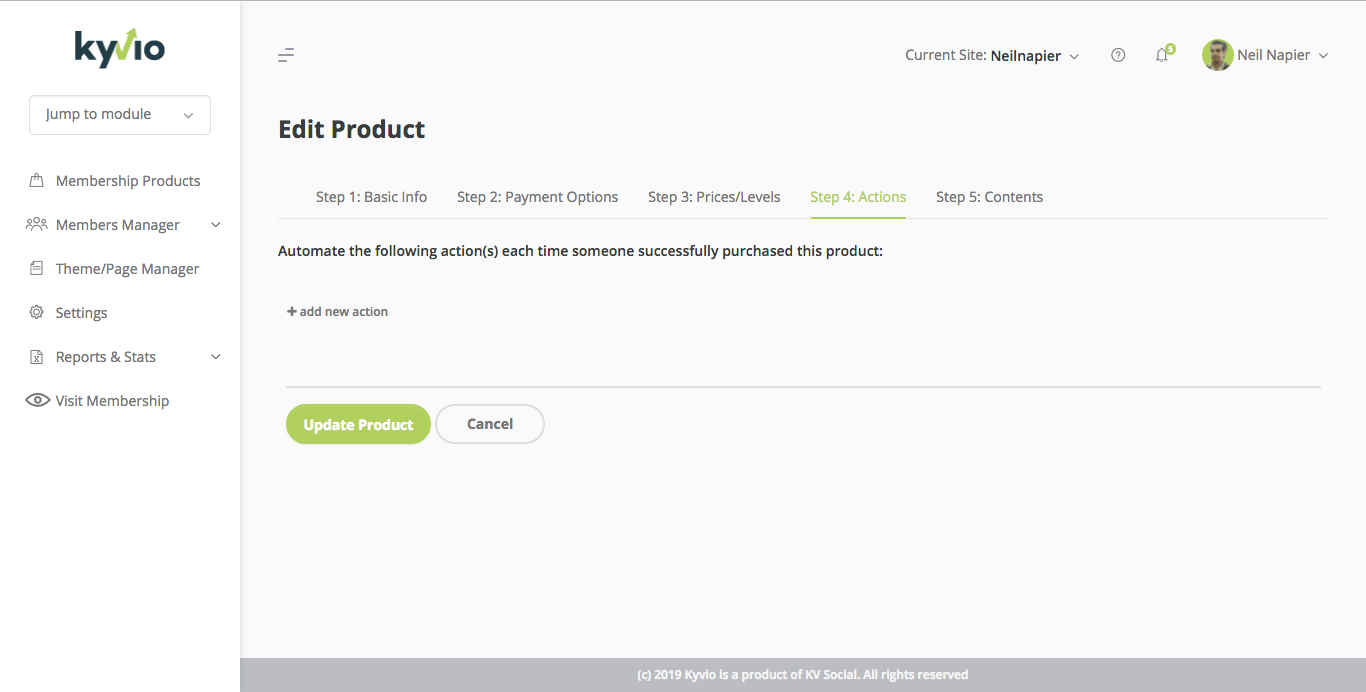
Task: Click Neil Napier's profile avatar
Action: tap(1217, 55)
